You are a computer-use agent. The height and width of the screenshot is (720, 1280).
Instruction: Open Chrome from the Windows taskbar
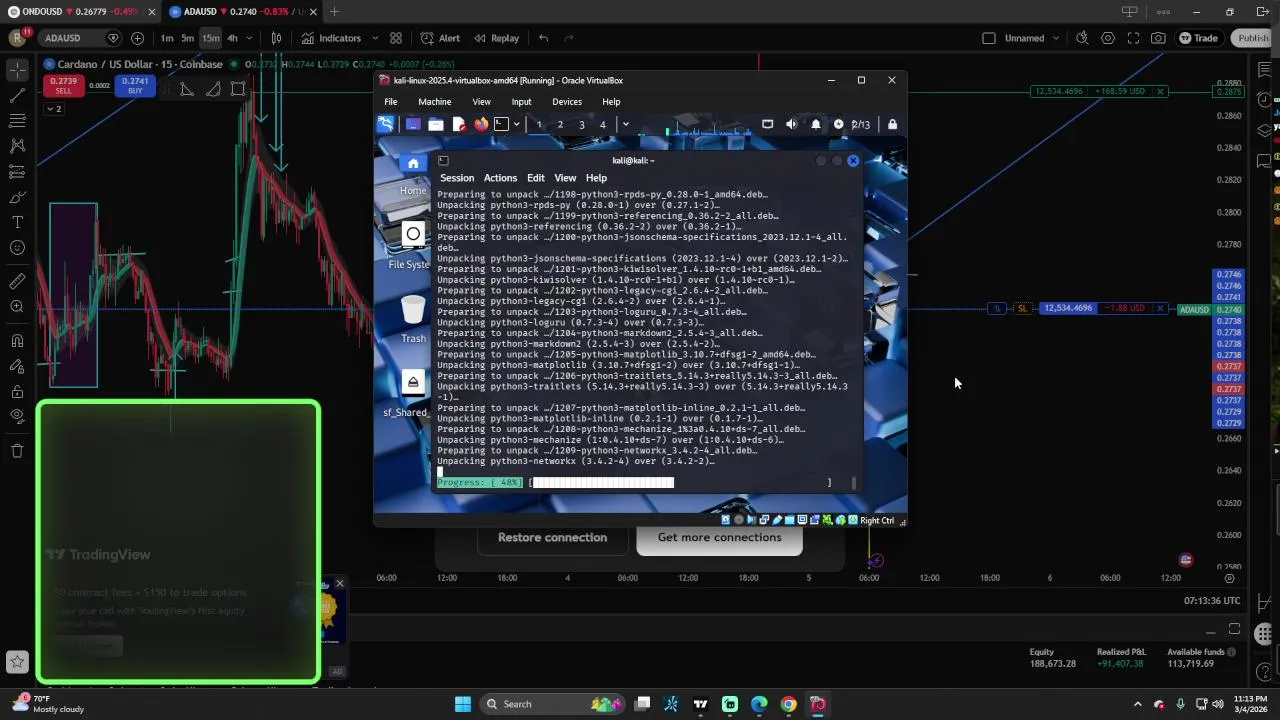point(788,704)
